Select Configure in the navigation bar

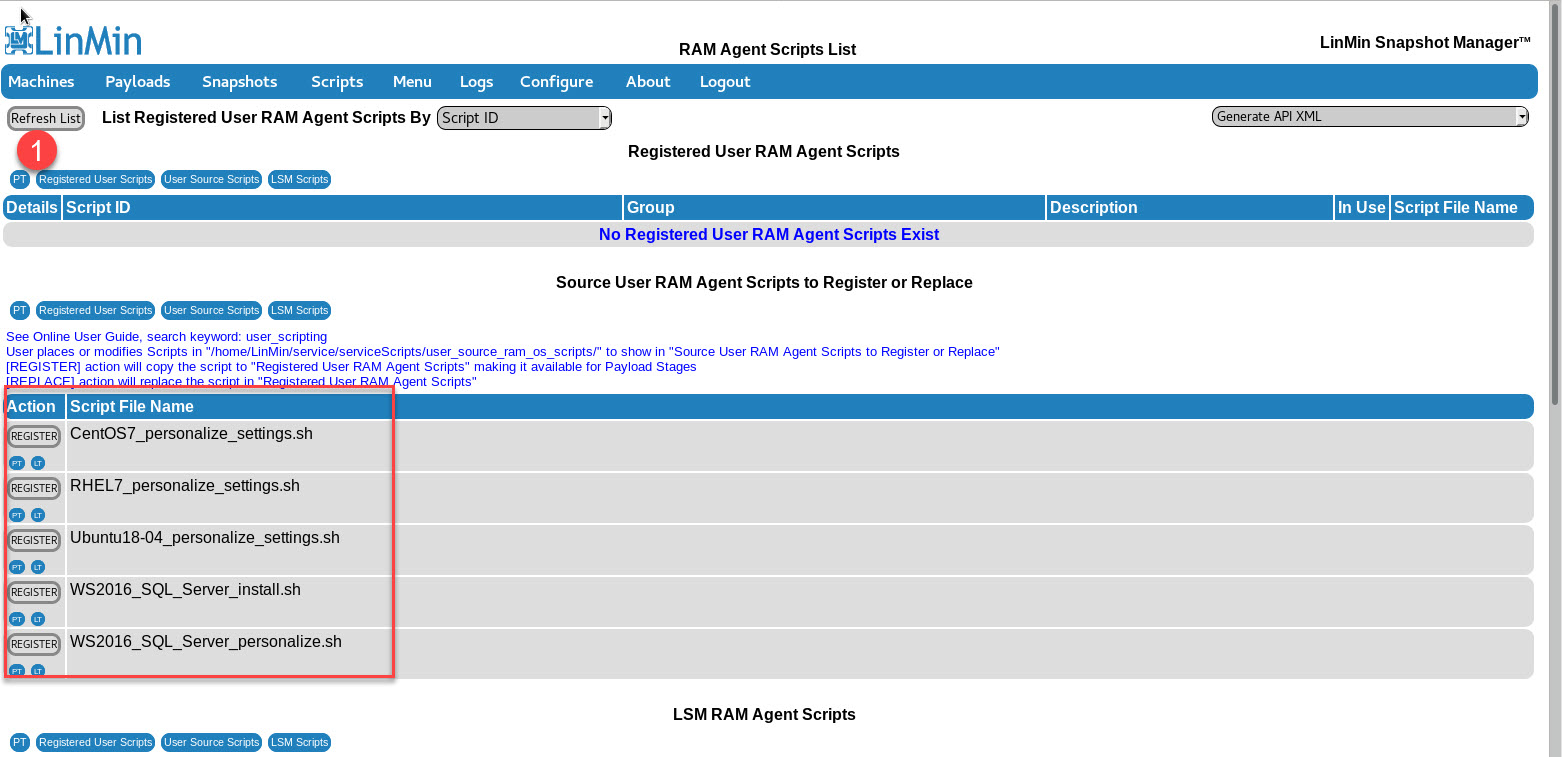click(x=556, y=82)
